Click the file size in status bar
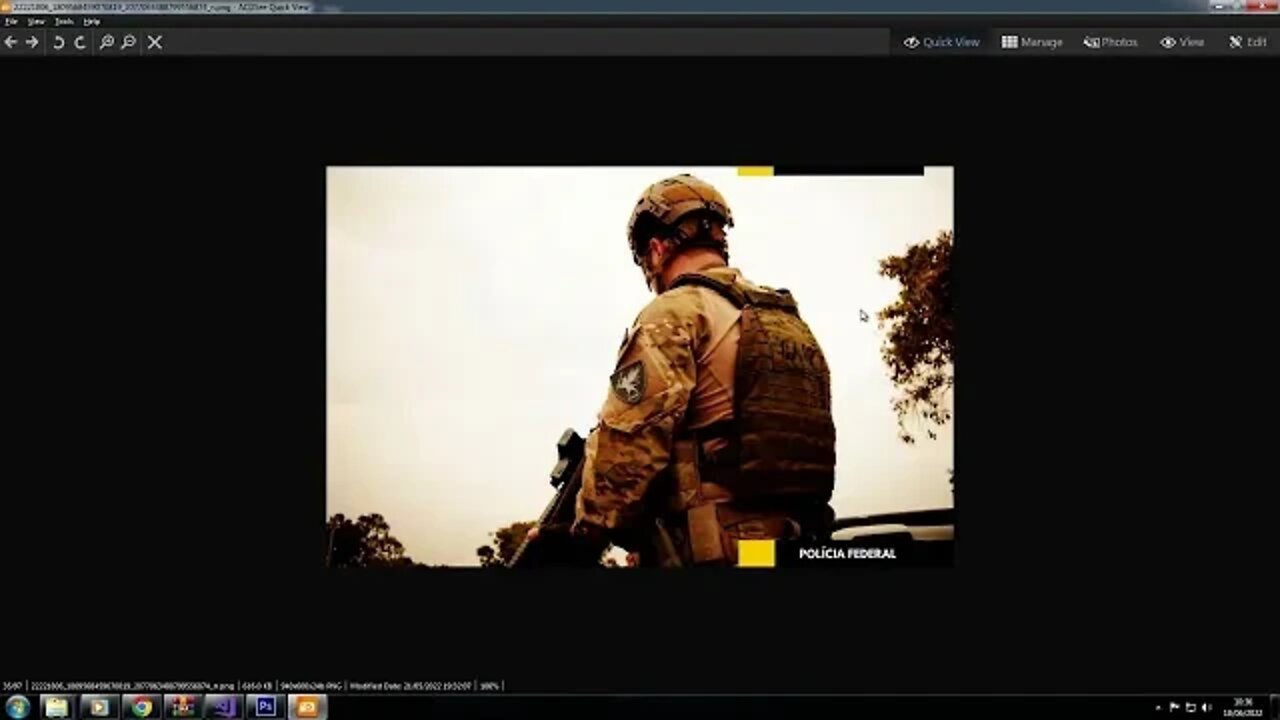Image resolution: width=1280 pixels, height=720 pixels. pos(257,686)
